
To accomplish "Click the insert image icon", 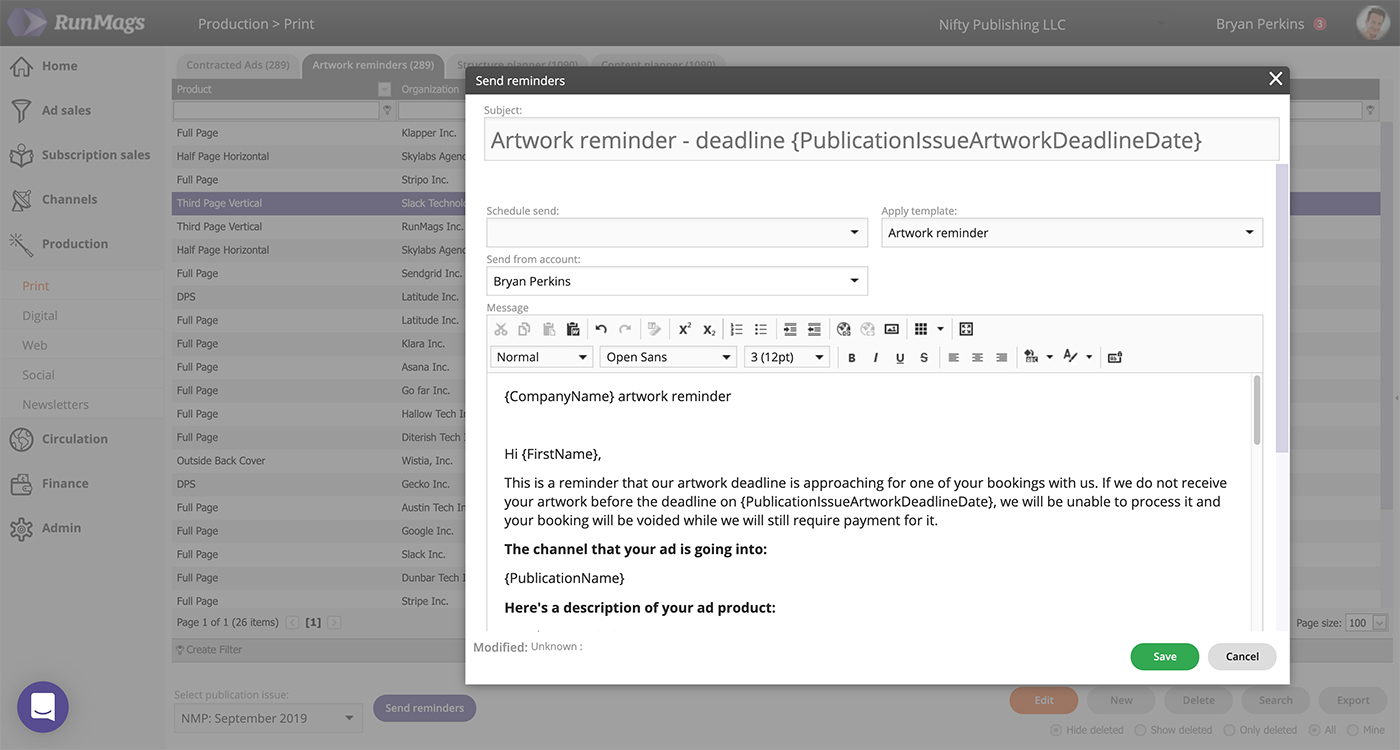I will tap(892, 329).
